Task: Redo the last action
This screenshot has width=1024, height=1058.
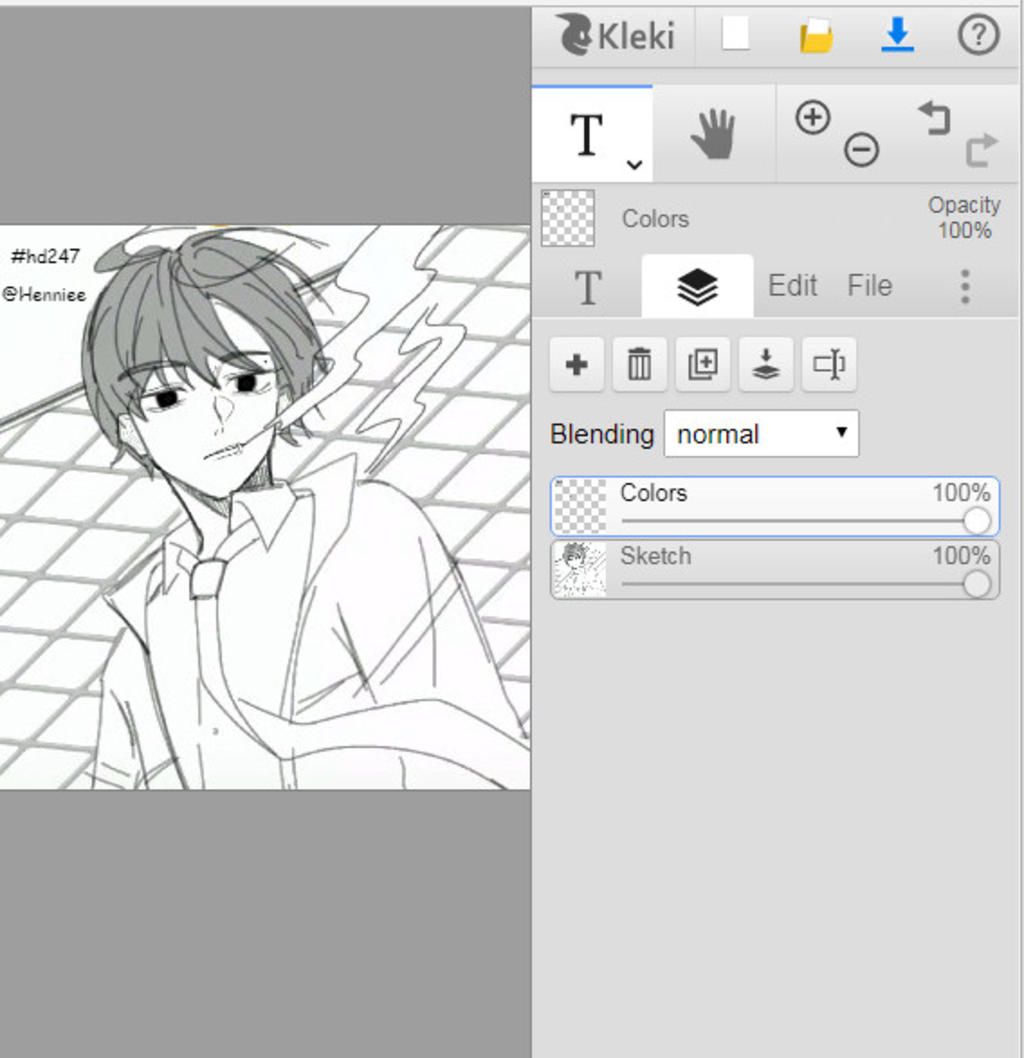Action: 981,149
